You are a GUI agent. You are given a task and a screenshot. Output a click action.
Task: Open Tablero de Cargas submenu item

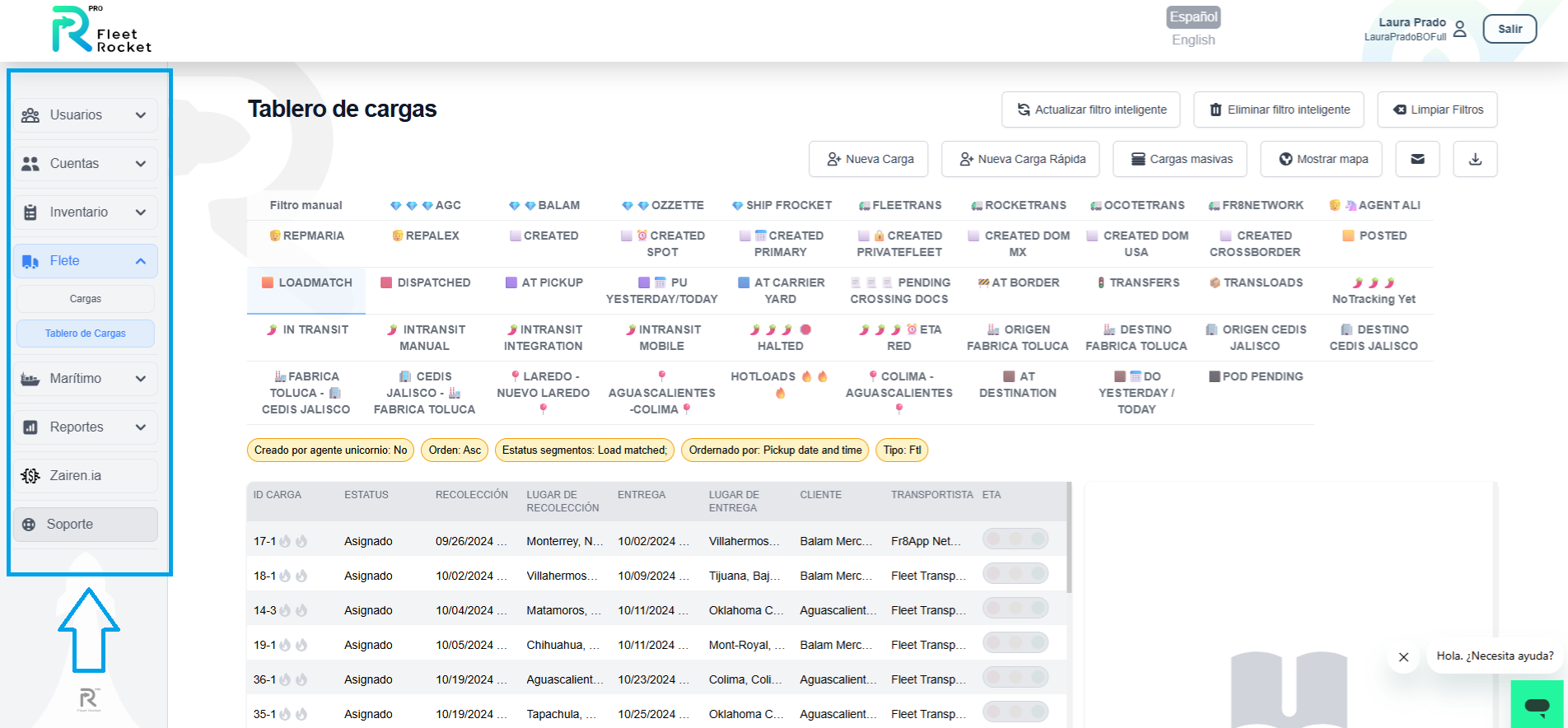86,334
